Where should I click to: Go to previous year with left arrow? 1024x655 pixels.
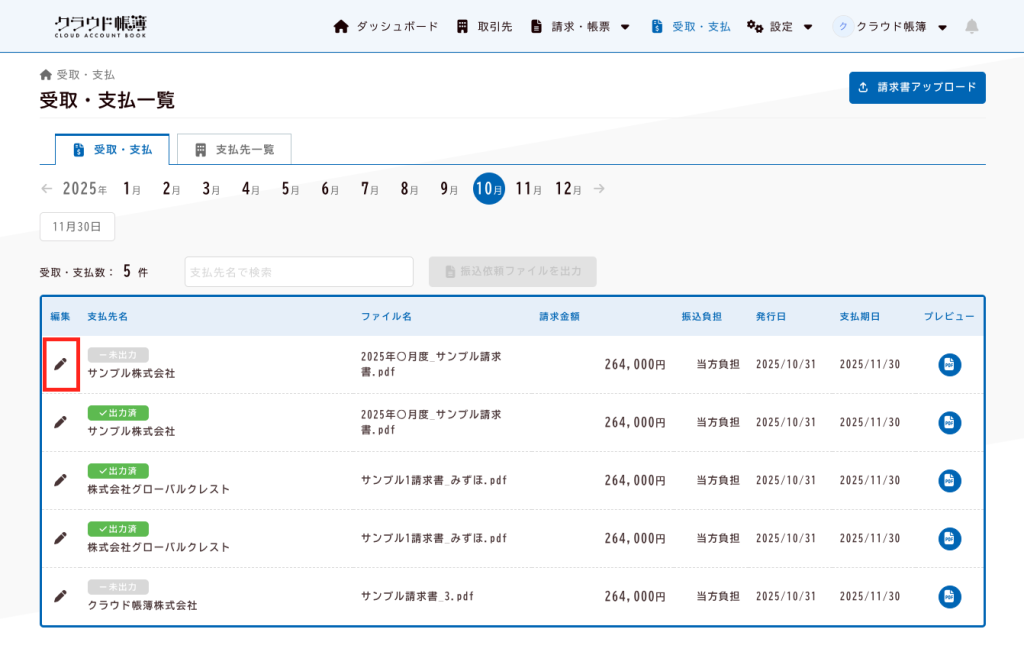click(x=47, y=188)
